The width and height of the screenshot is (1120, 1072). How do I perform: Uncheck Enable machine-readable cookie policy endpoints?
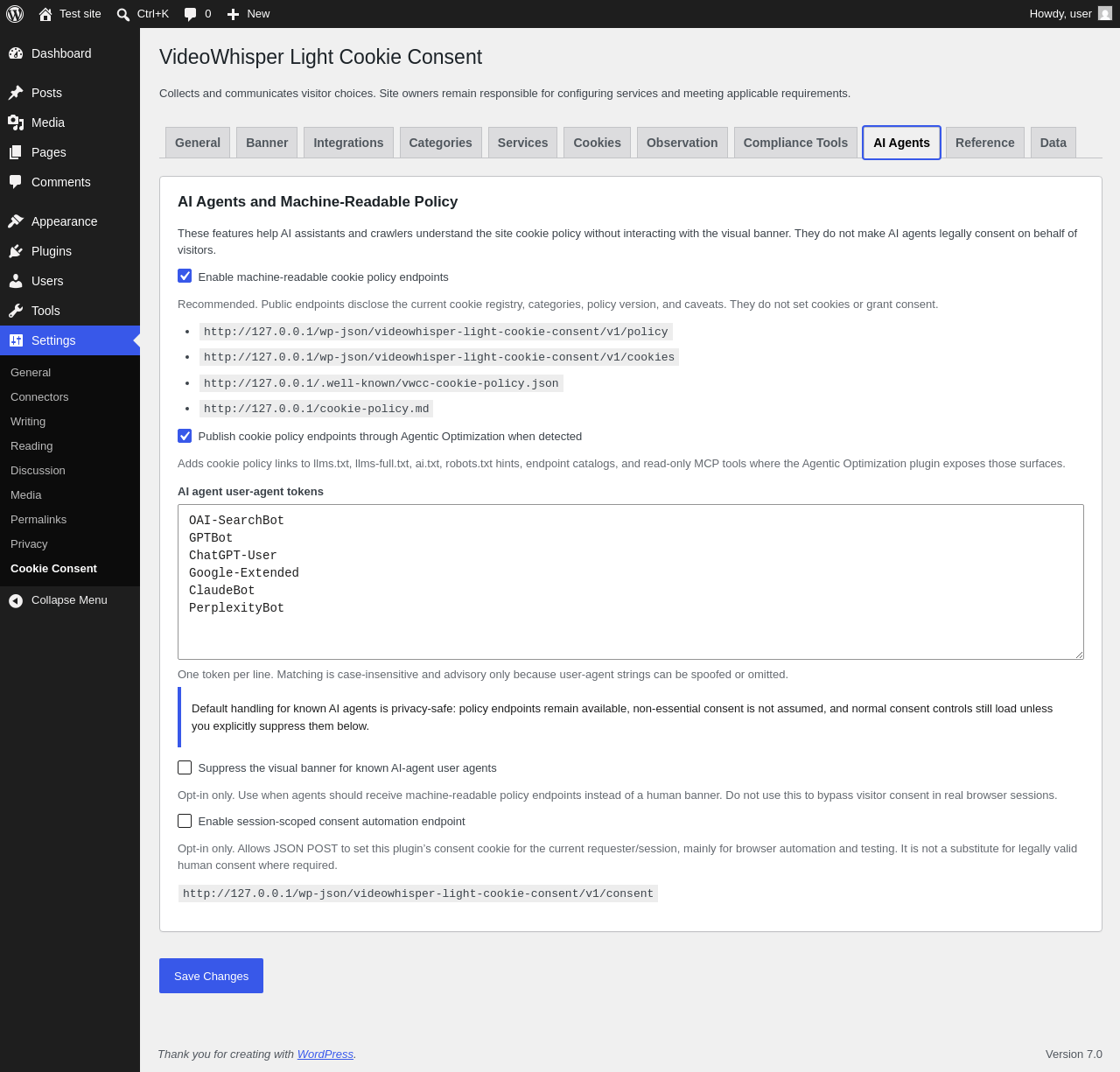click(x=185, y=276)
